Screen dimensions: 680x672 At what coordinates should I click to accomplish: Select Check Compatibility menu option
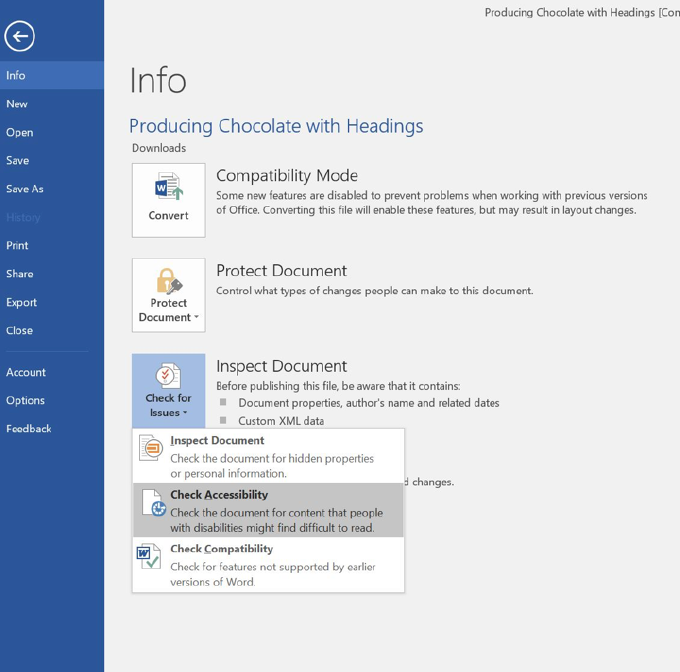[x=268, y=564]
